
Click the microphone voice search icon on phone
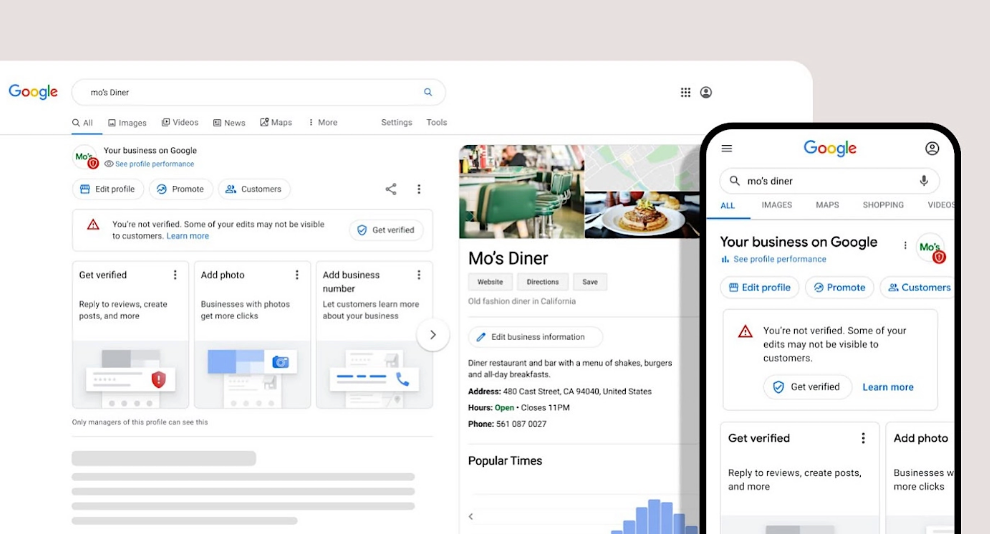coord(924,181)
